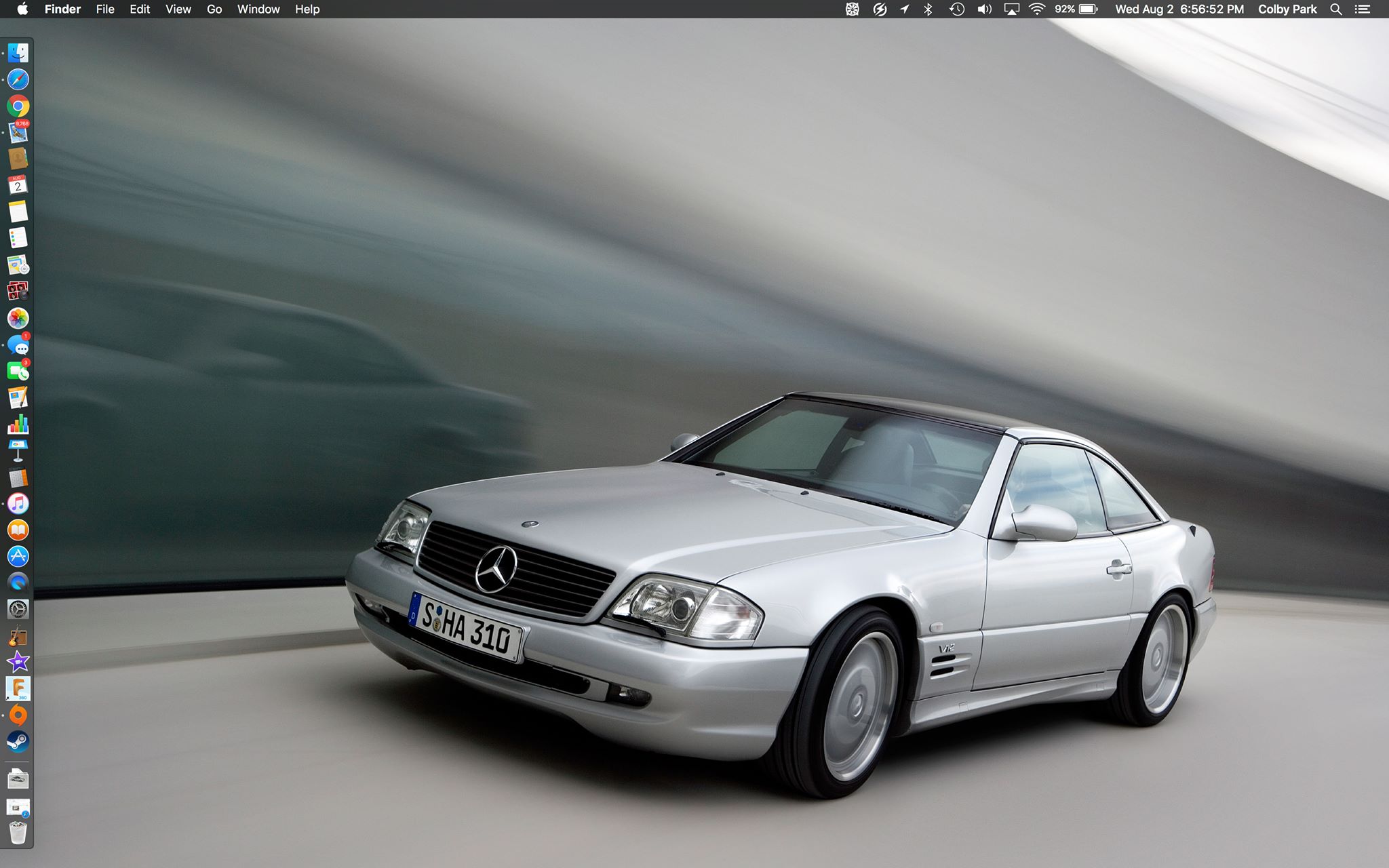Open Google Chrome in the Dock
The height and width of the screenshot is (868, 1389).
tap(18, 106)
